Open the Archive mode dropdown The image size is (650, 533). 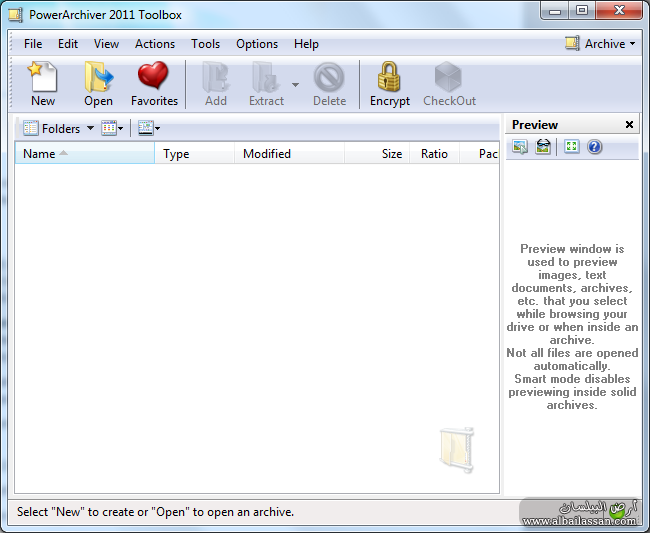point(600,44)
